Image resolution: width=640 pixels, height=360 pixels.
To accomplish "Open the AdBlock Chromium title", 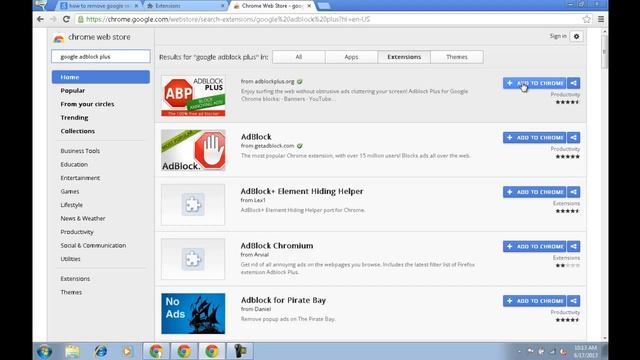I will point(277,246).
